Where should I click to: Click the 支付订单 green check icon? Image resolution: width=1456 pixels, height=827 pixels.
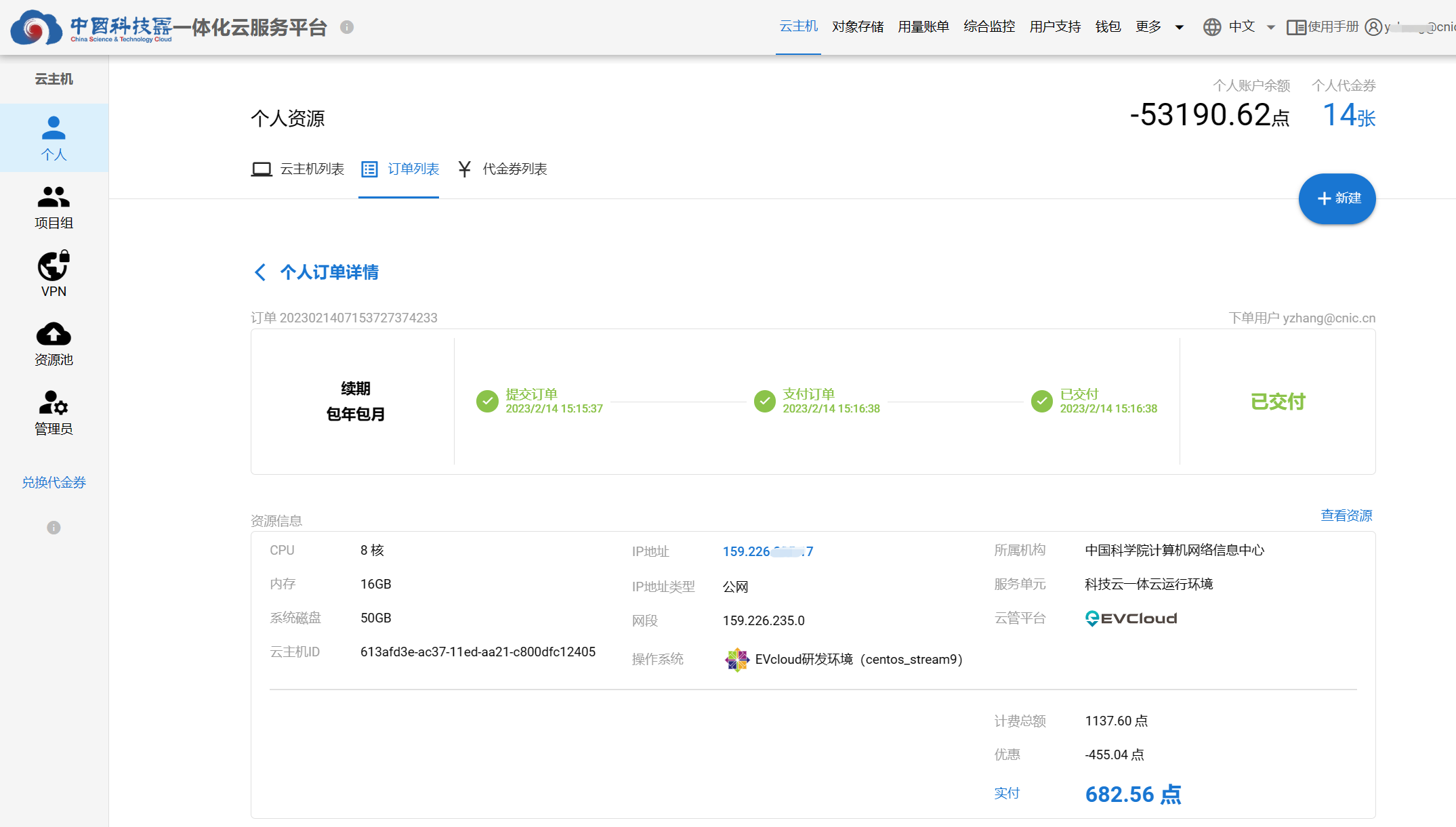tap(764, 402)
